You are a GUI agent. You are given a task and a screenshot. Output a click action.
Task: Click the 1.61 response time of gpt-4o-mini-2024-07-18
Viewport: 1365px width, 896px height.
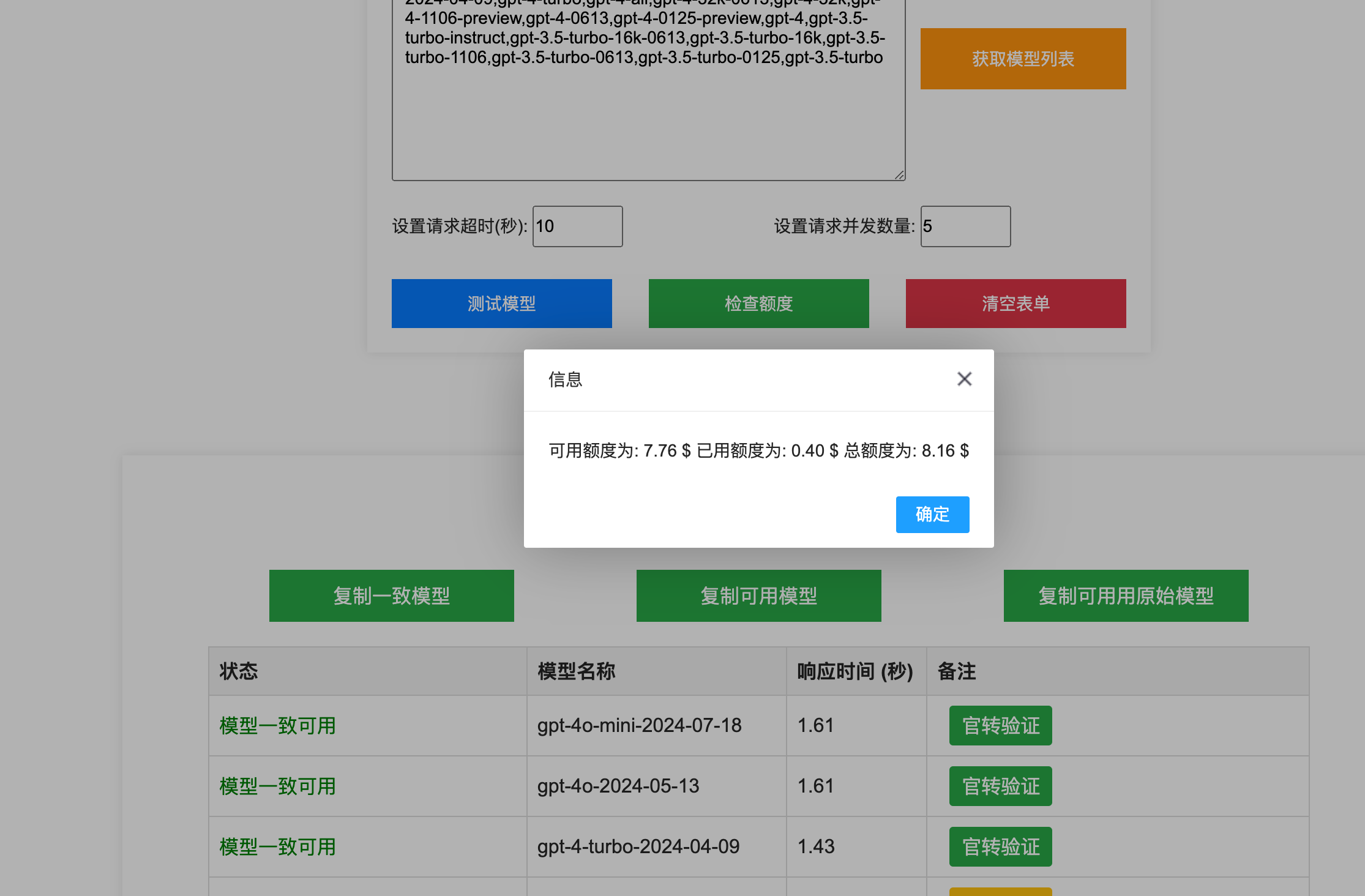pos(856,726)
